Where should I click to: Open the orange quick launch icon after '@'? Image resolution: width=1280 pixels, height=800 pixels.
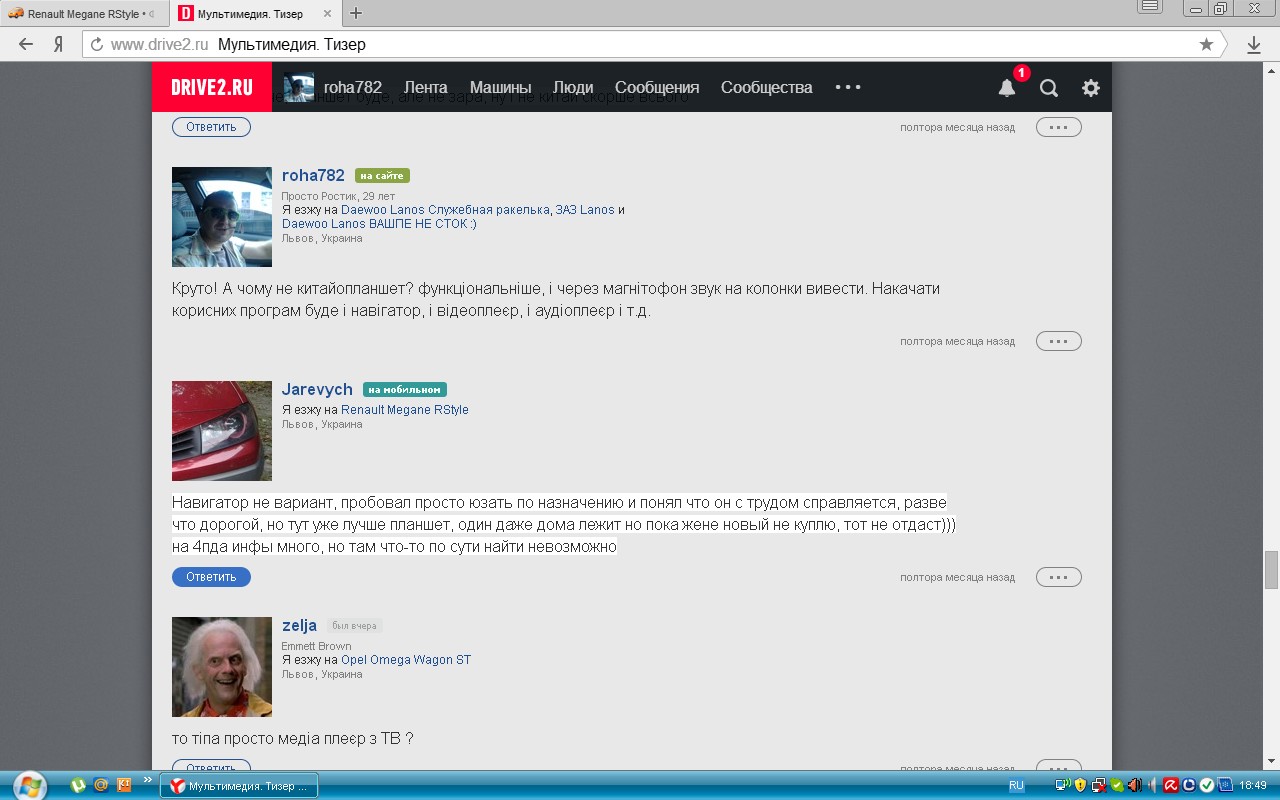click(x=124, y=785)
